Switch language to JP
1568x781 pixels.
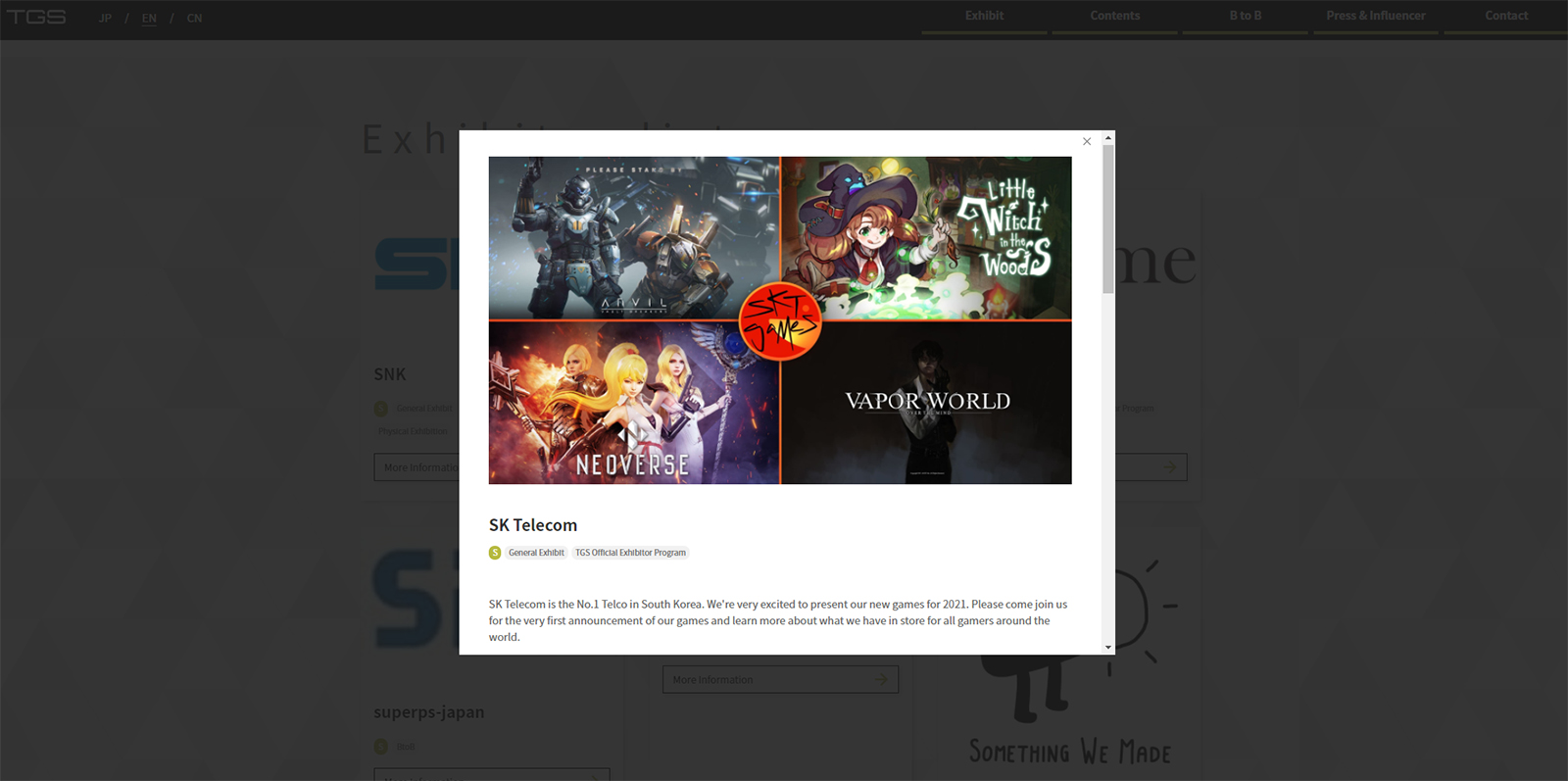[105, 19]
